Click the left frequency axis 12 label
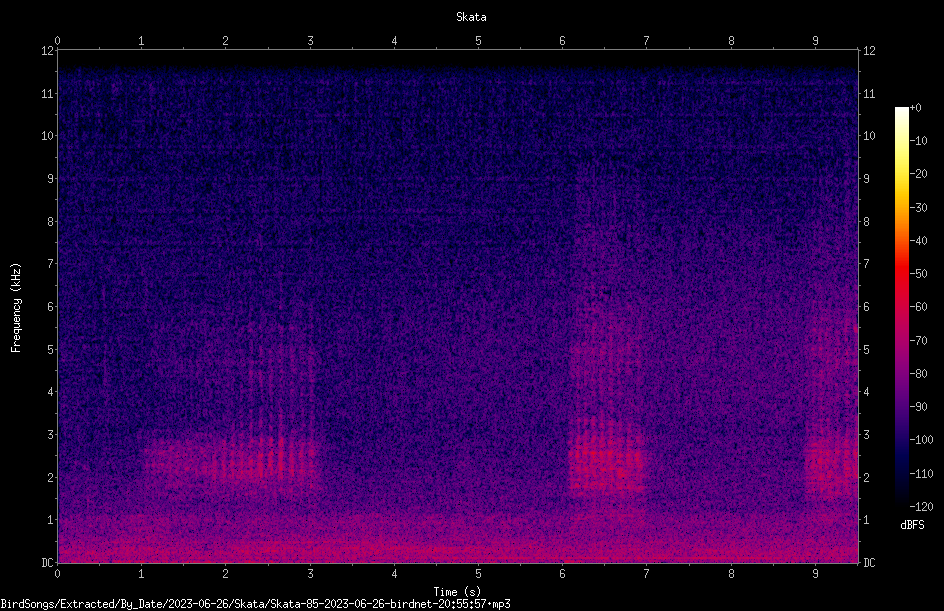Viewport: 944px width, 611px height. [x=47, y=51]
